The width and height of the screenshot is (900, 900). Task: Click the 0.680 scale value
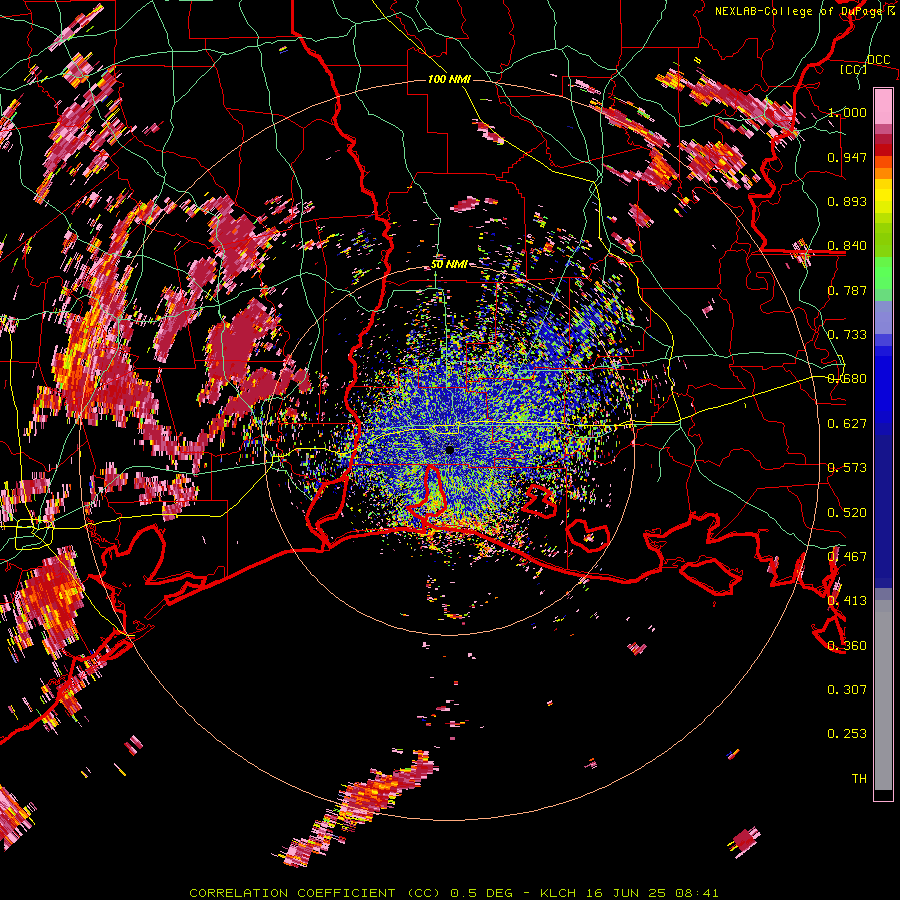pos(847,379)
